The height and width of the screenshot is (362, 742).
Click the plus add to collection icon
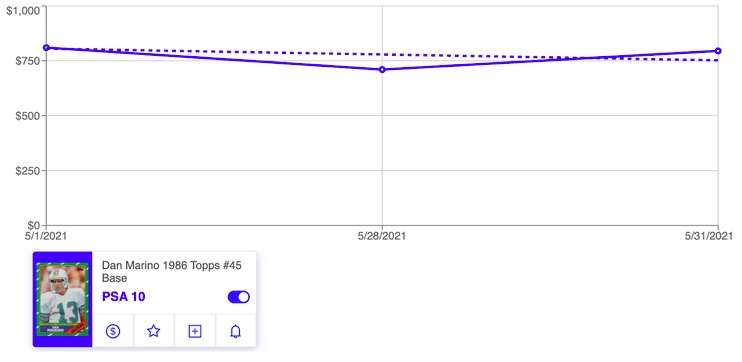coord(194,331)
